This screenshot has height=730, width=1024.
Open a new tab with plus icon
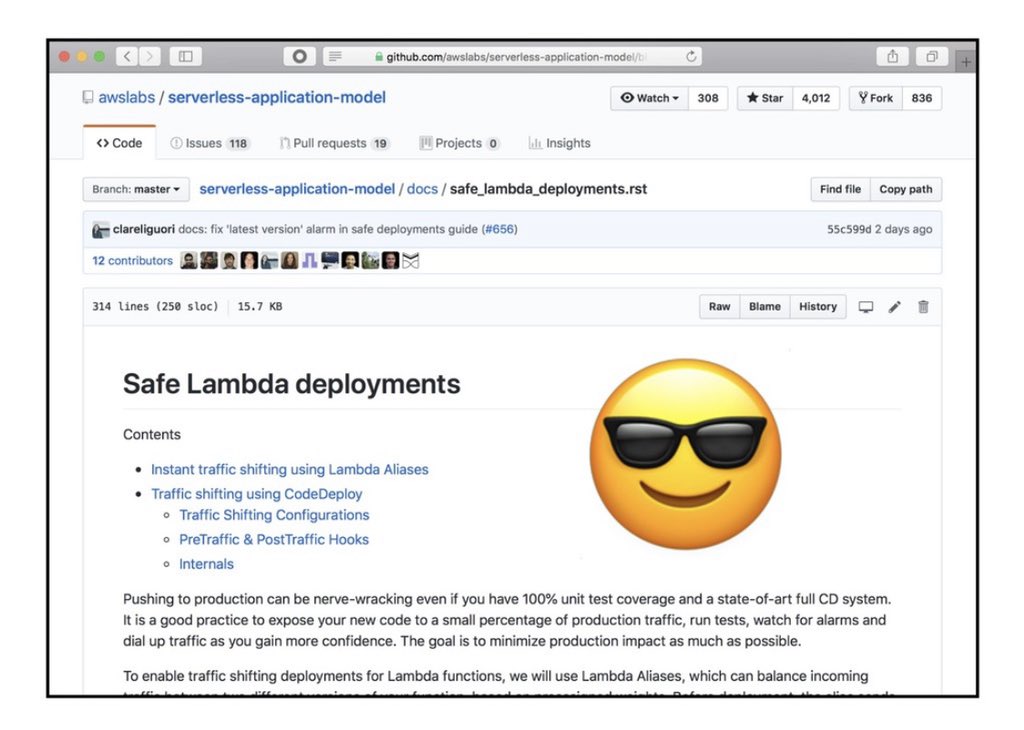point(966,62)
